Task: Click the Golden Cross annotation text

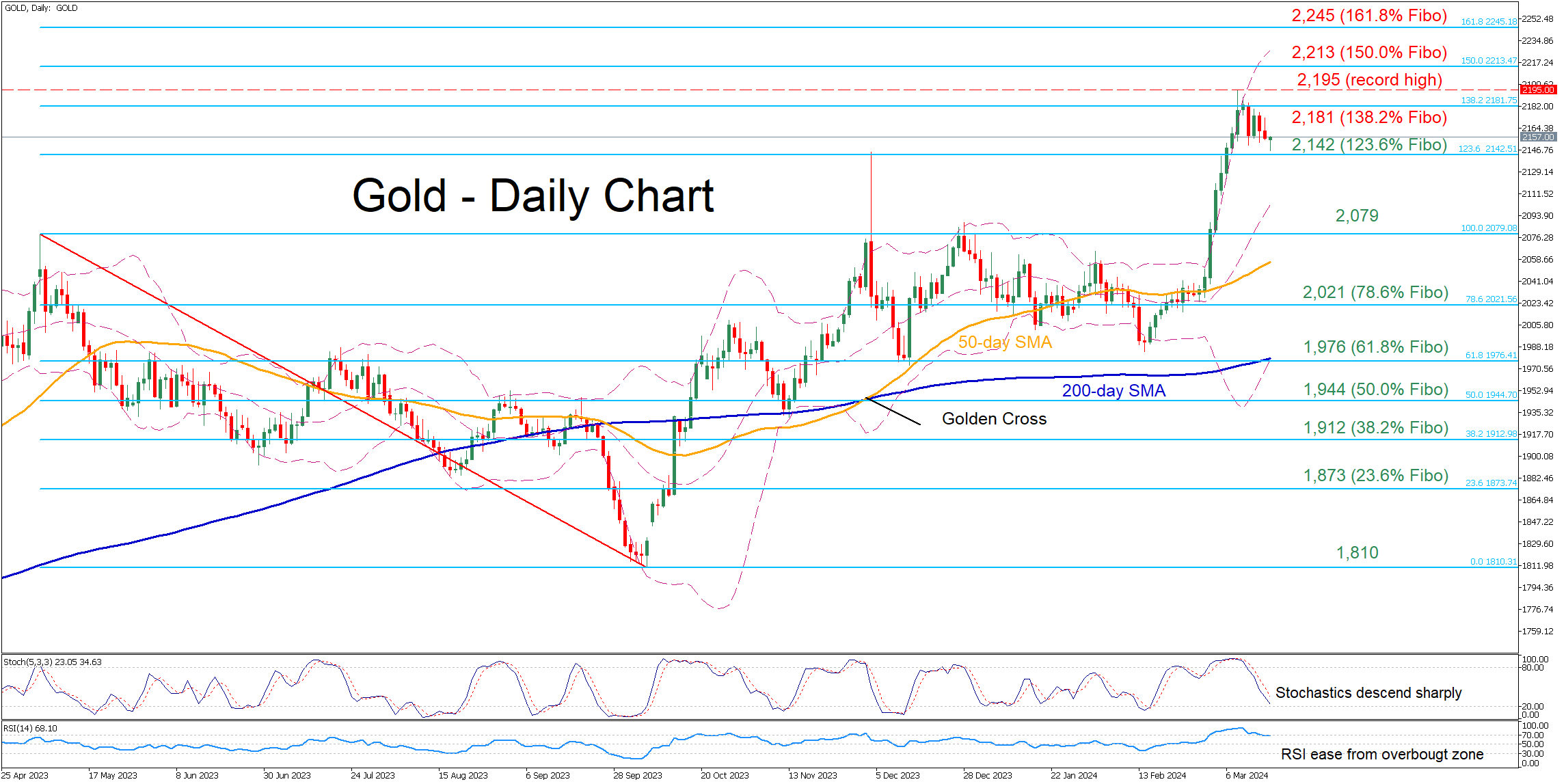Action: click(x=994, y=419)
